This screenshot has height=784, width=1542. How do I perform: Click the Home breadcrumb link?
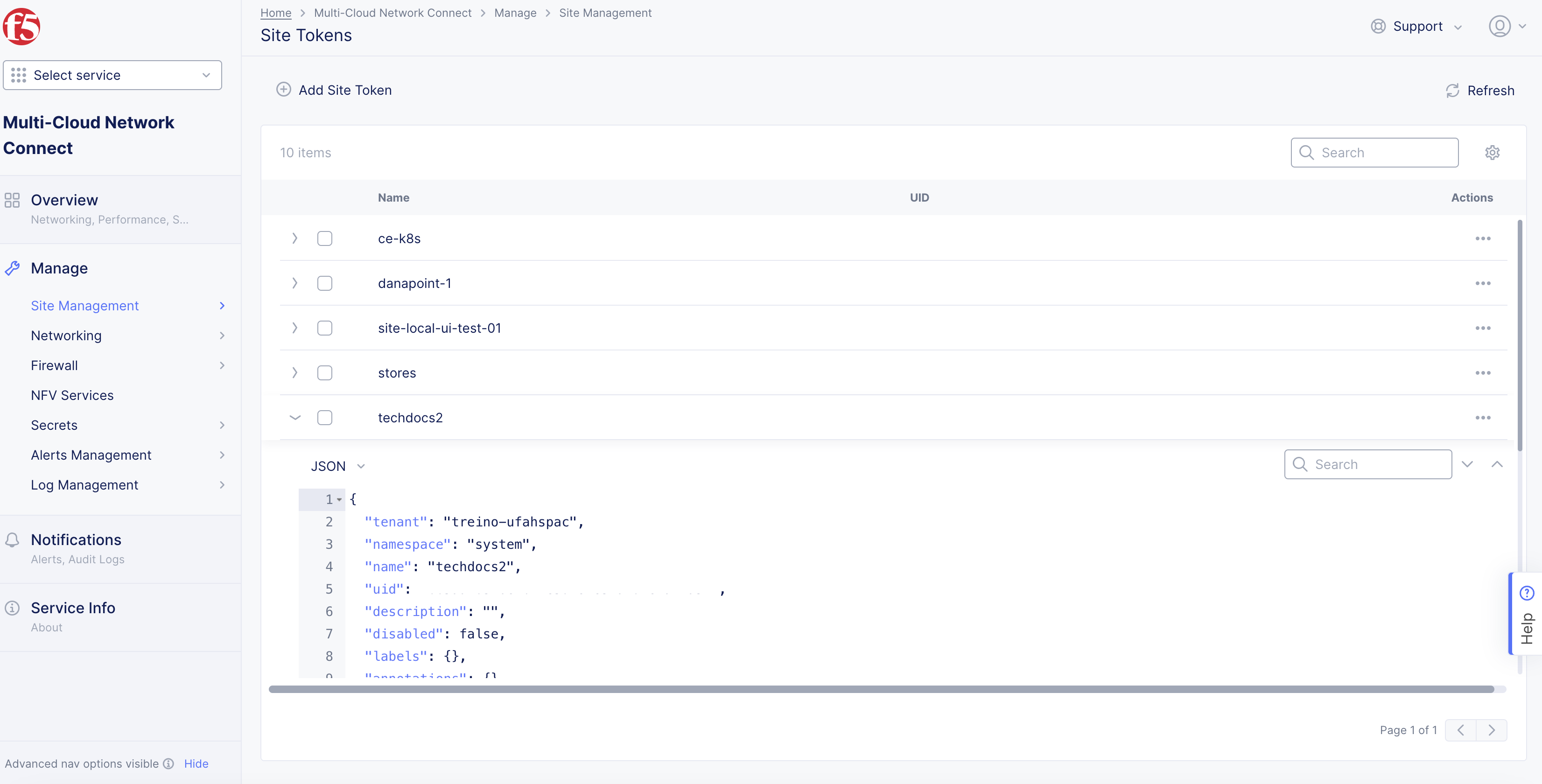[x=275, y=13]
